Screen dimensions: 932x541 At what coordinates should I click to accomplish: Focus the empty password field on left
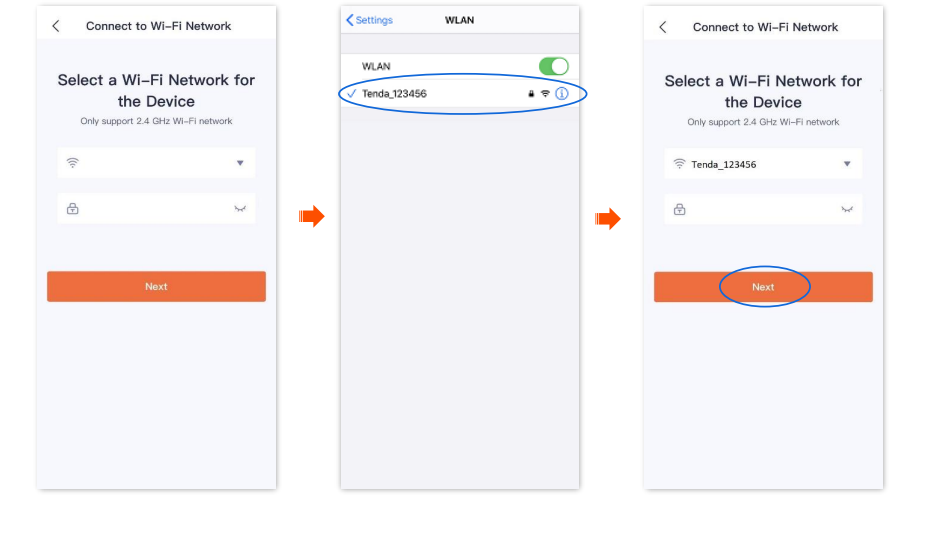tap(156, 209)
